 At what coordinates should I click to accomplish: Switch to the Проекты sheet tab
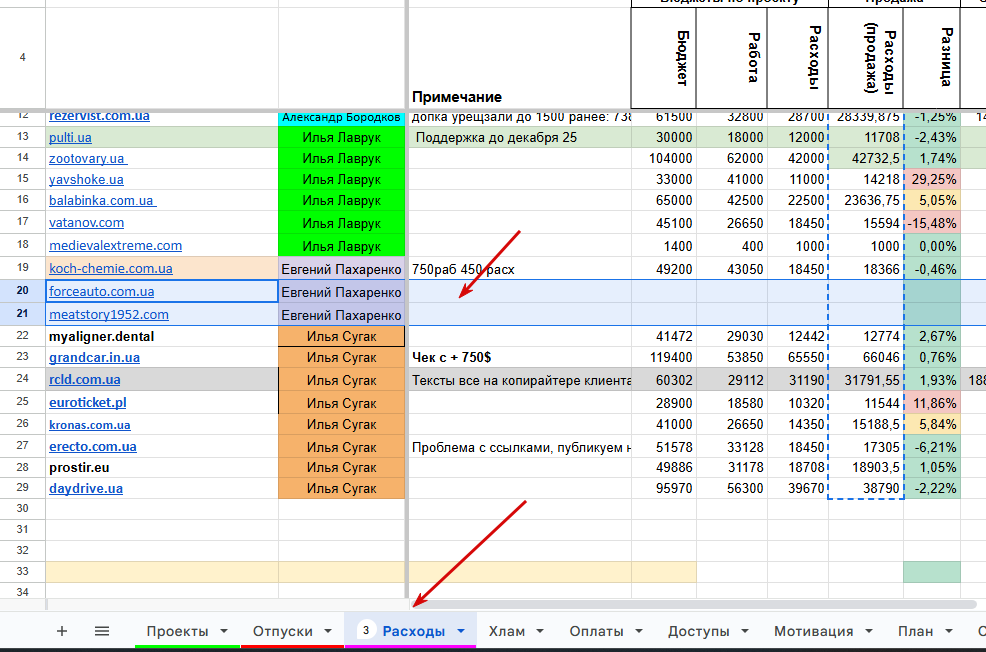pos(177,631)
